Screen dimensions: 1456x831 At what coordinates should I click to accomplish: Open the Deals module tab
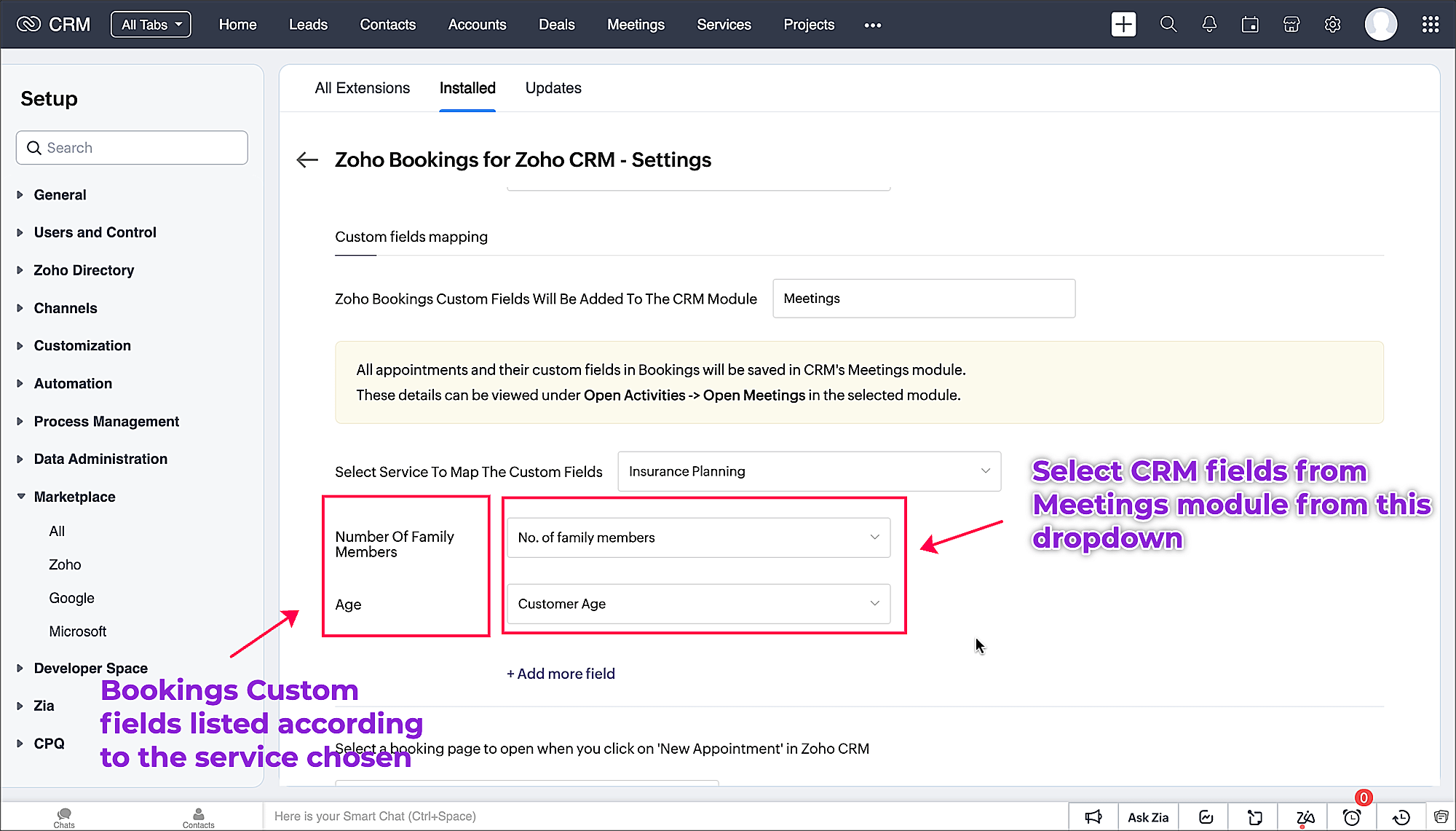(x=556, y=25)
